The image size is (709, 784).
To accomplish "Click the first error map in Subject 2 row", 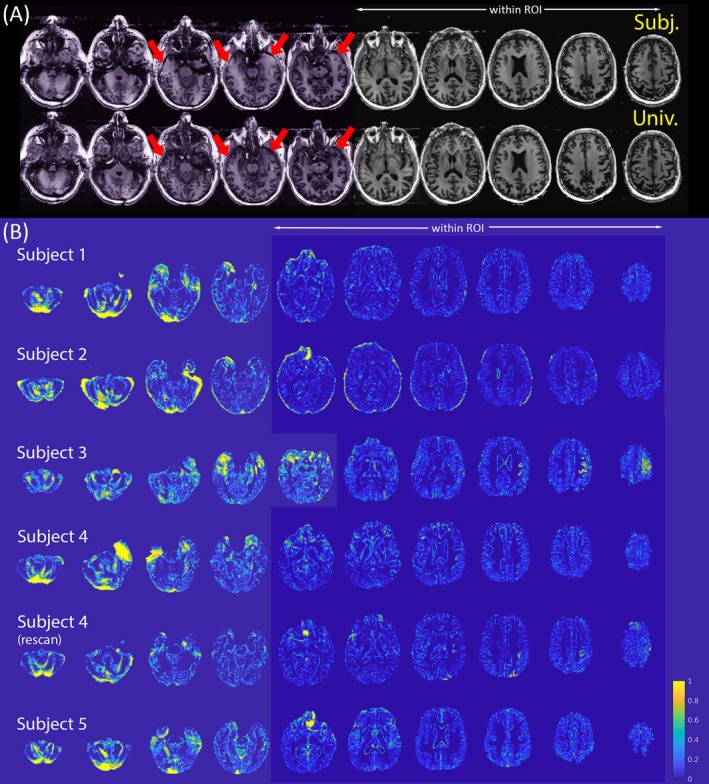I will [40, 390].
